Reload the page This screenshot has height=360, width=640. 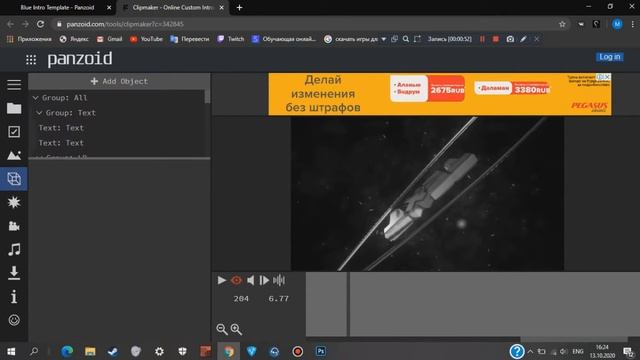coord(40,24)
